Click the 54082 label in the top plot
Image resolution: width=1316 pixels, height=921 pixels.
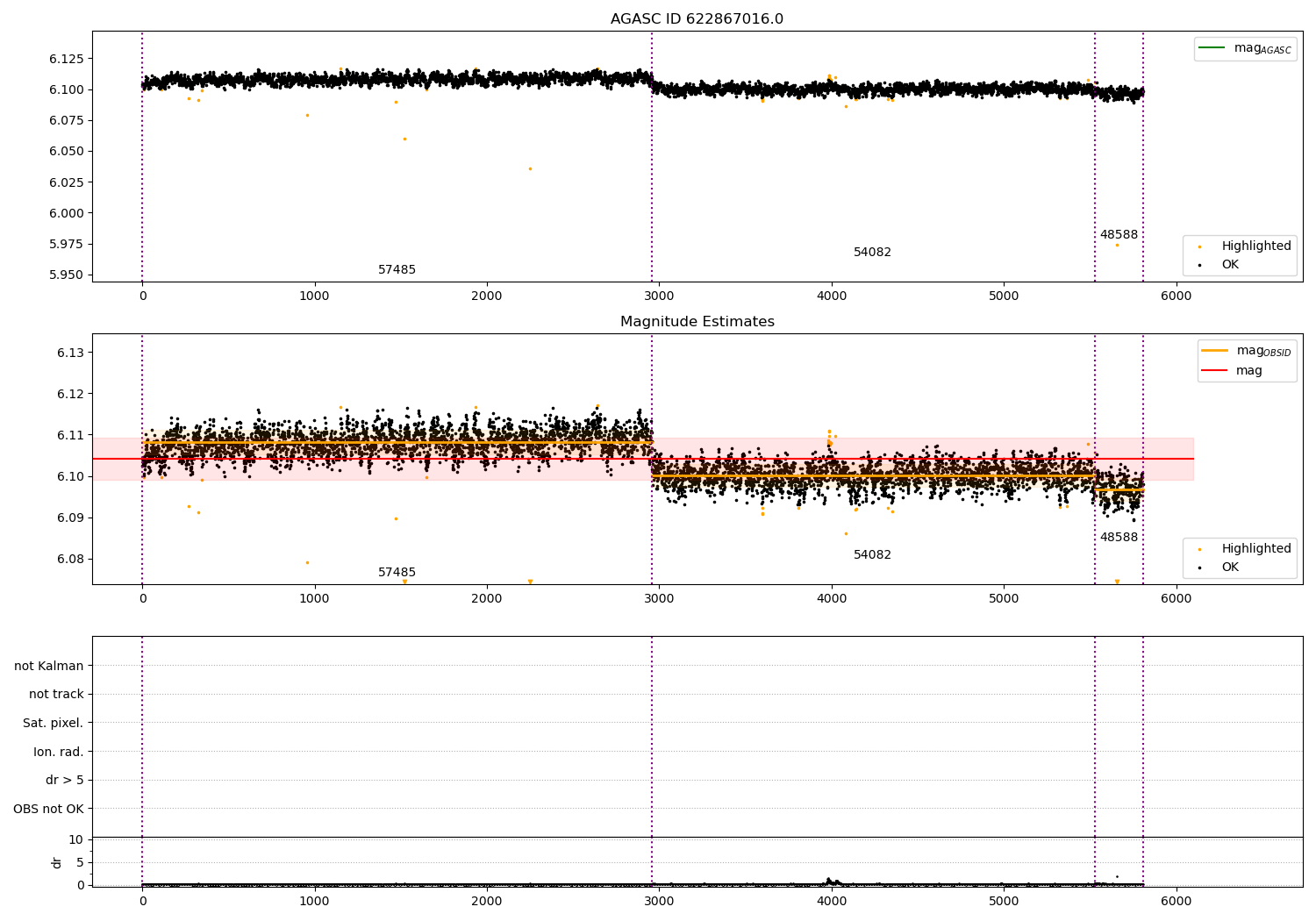pyautogui.click(x=872, y=253)
